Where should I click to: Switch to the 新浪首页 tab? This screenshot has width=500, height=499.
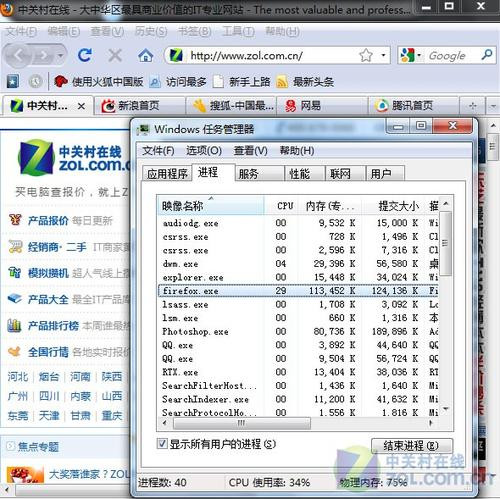pos(139,106)
